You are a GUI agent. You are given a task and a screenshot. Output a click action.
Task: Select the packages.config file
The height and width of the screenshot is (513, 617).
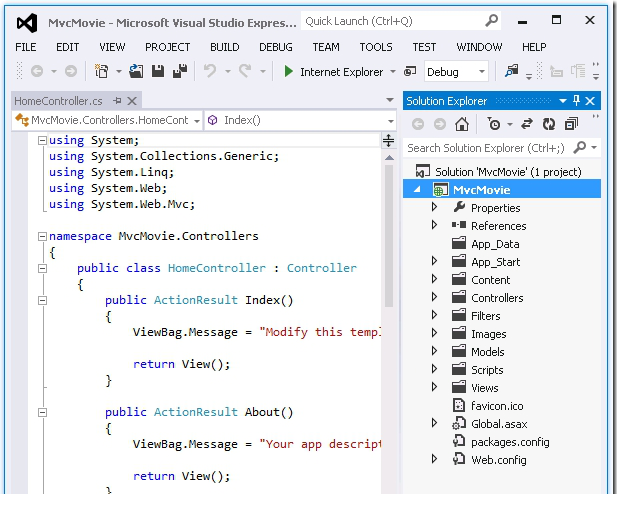point(510,442)
